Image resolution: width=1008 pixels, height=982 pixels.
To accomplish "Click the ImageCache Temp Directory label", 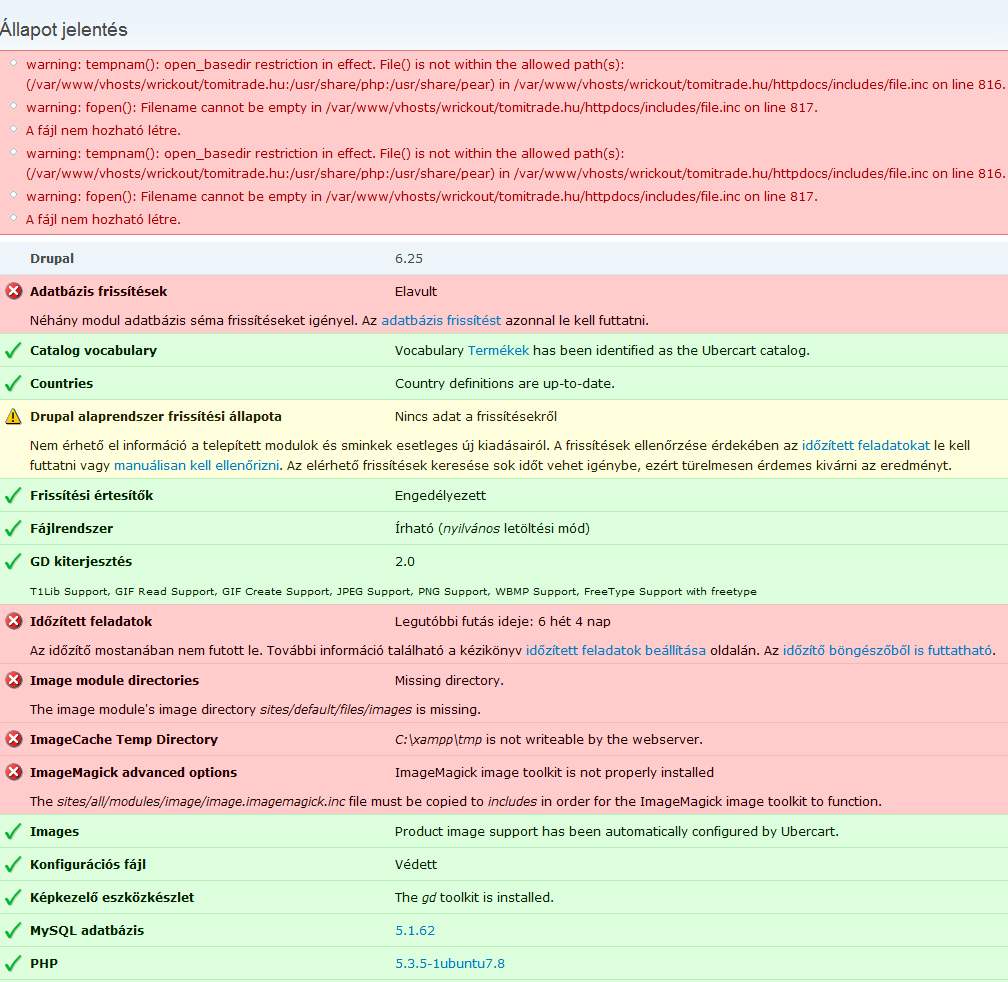I will pyautogui.click(x=124, y=739).
